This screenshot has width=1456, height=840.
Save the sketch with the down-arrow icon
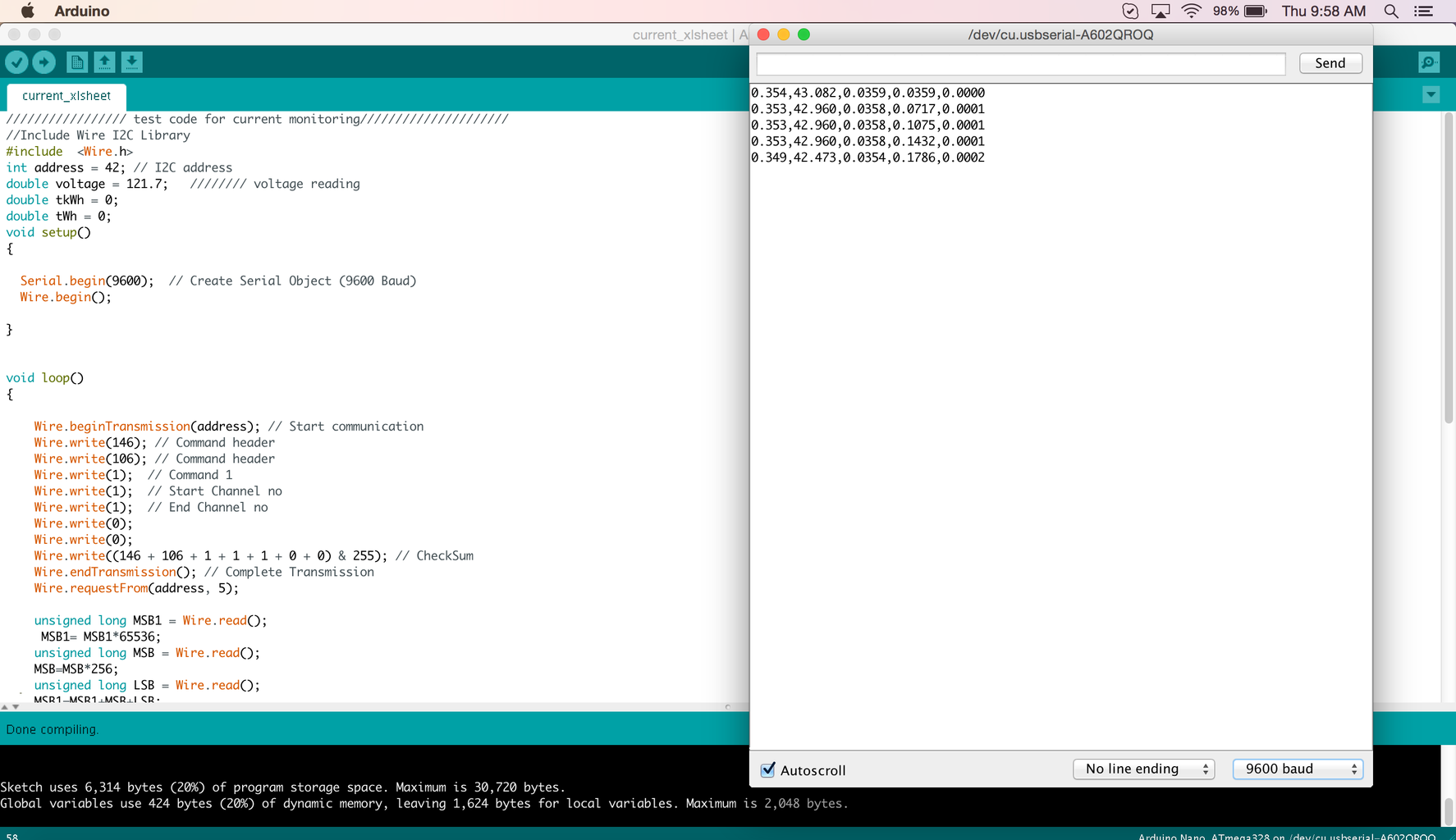132,62
